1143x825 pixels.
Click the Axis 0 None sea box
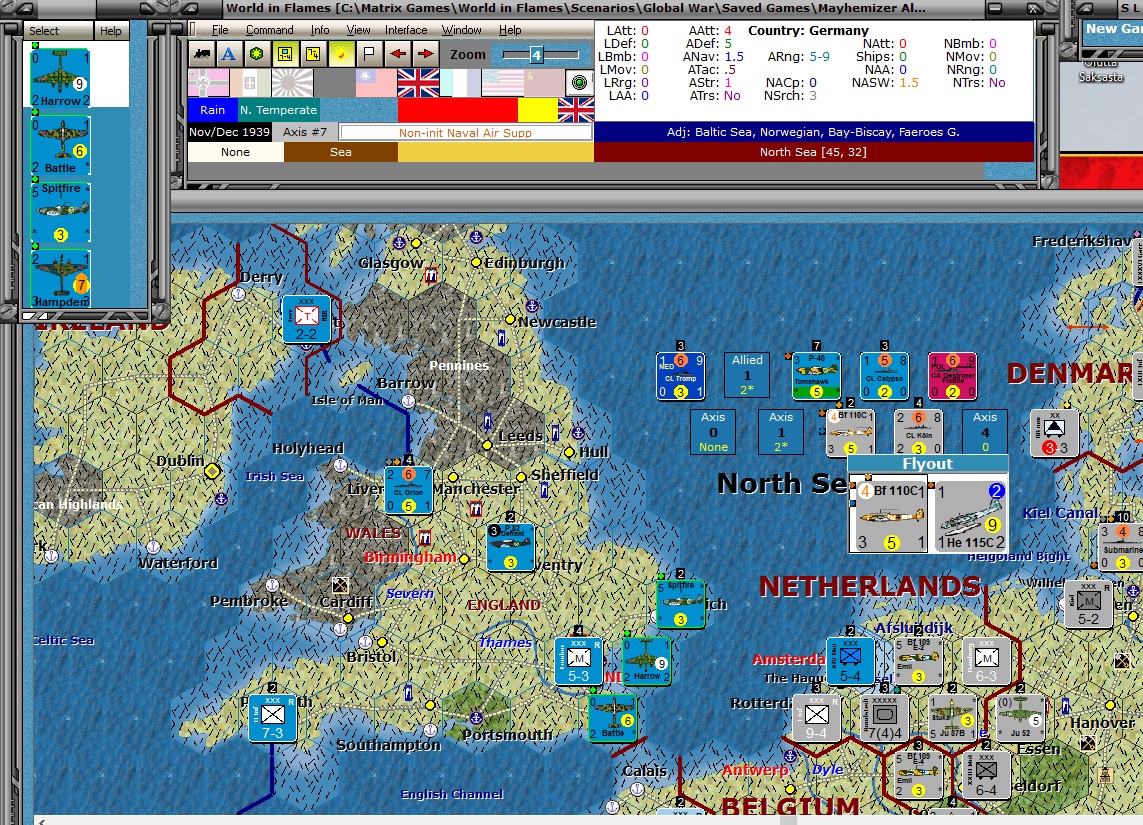(713, 432)
